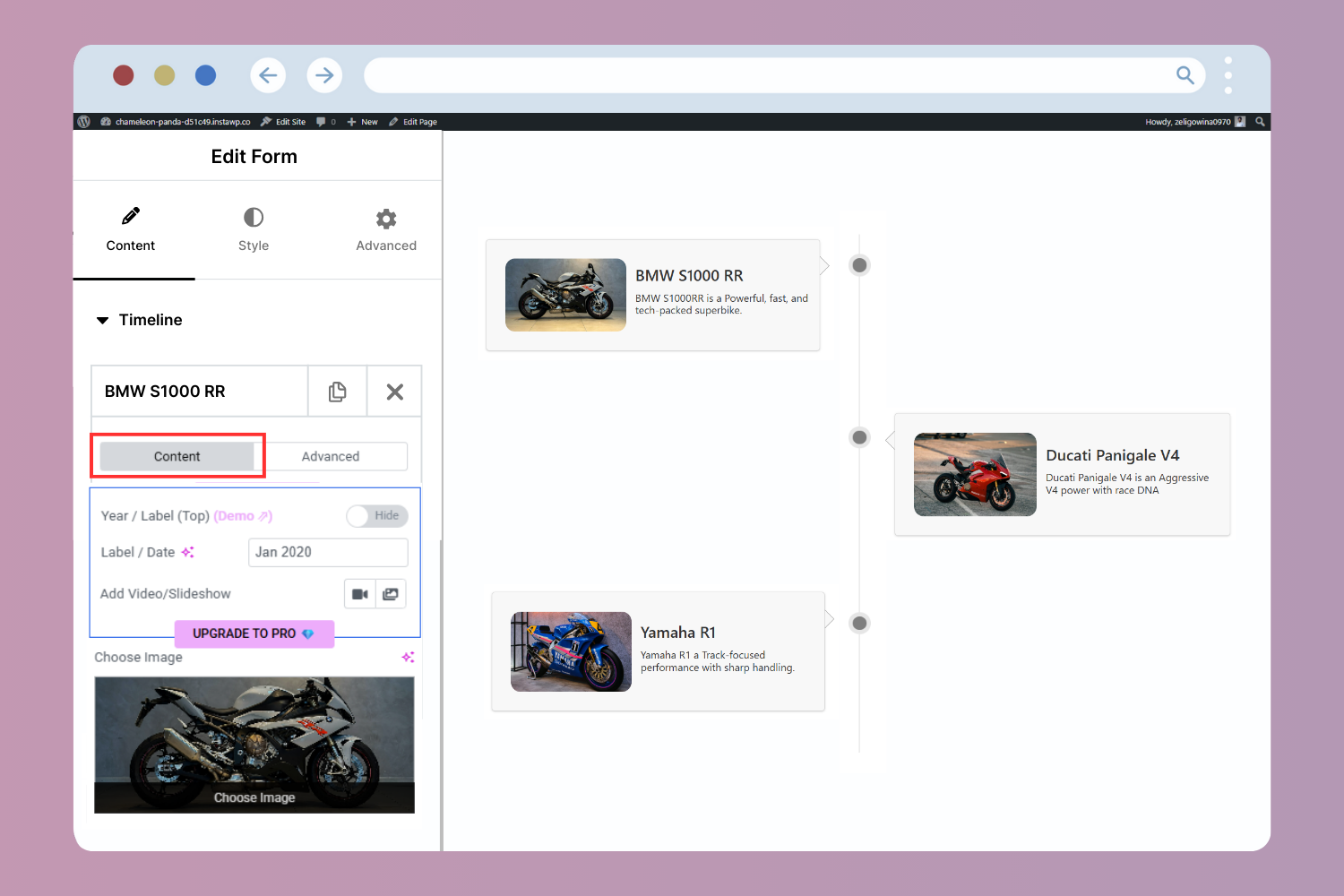Click the user avatar in the admin bar
1344x896 pixels.
[1240, 122]
